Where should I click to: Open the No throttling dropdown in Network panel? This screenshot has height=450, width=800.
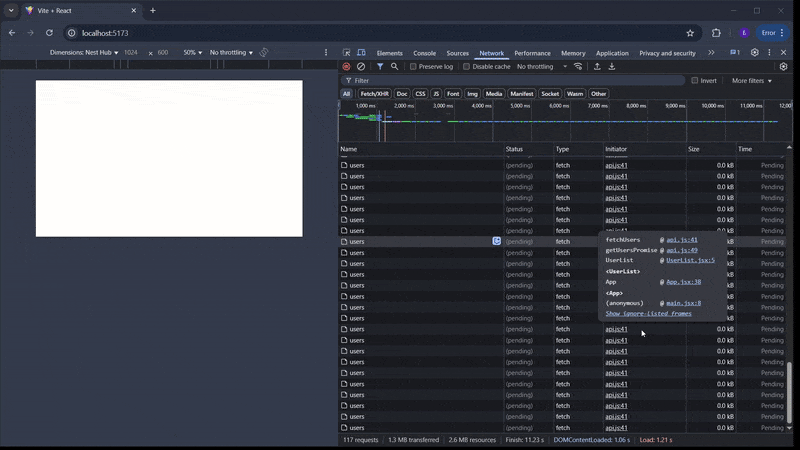(539, 67)
